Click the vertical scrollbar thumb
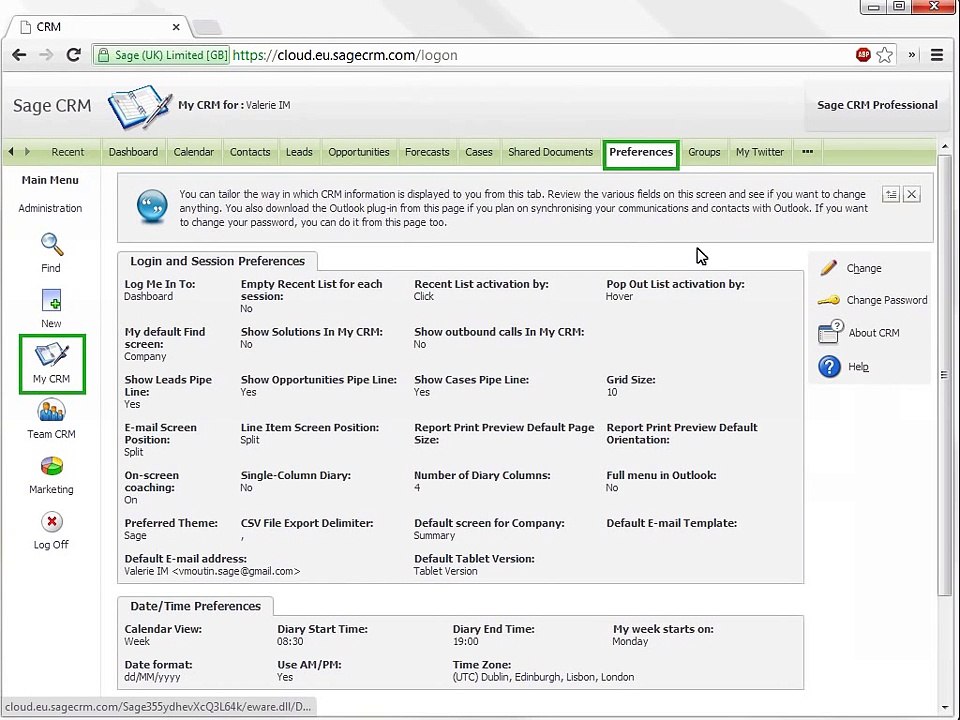This screenshot has width=960, height=720. [x=944, y=375]
